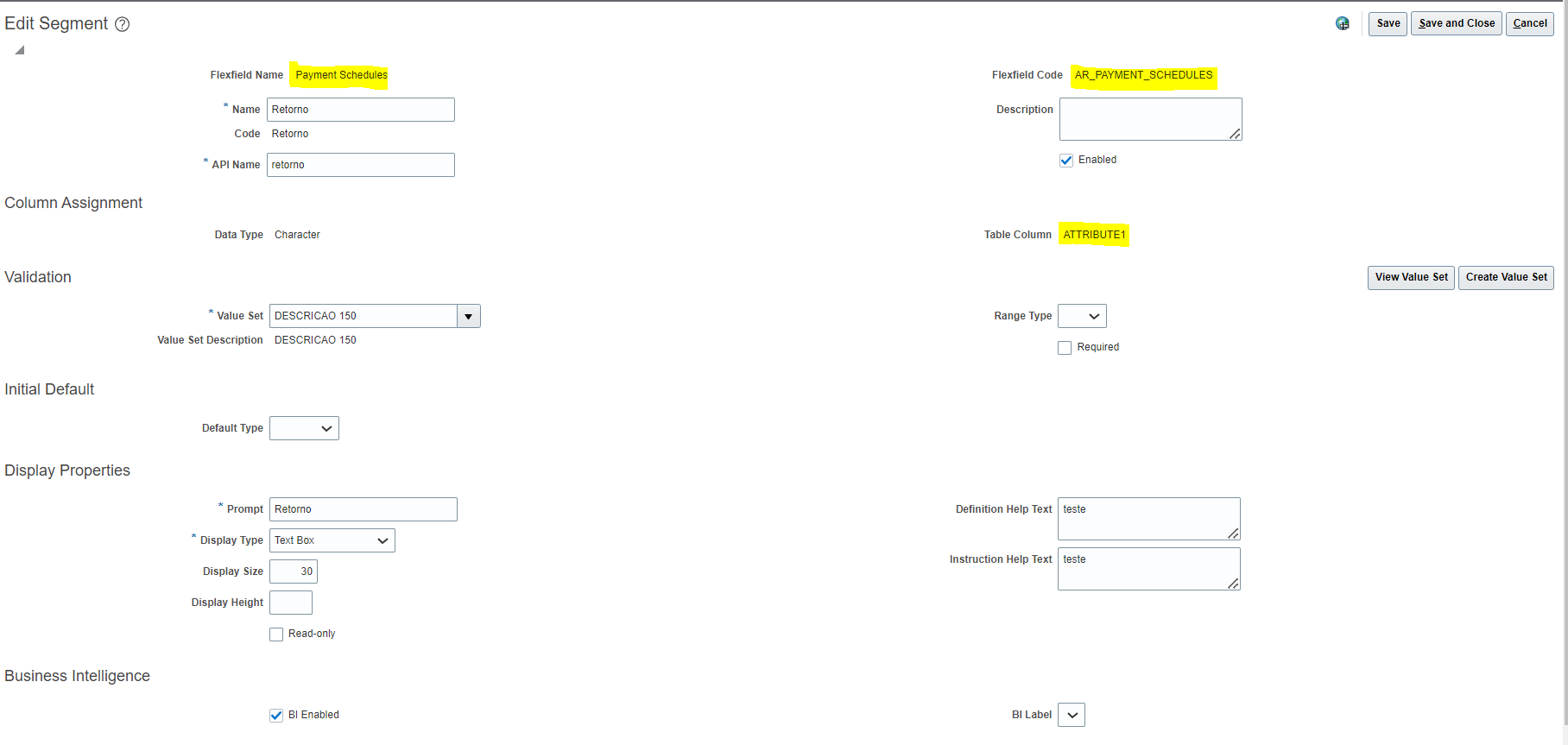The image size is (1568, 745).
Task: Cancel the segment edit
Action: [x=1530, y=23]
